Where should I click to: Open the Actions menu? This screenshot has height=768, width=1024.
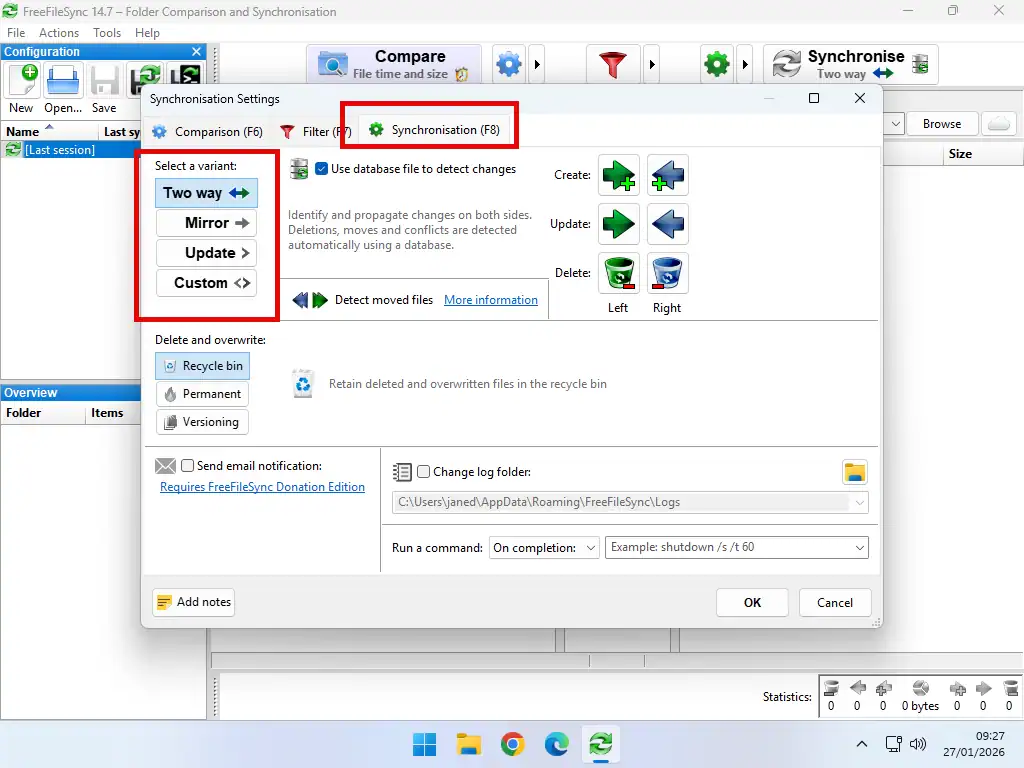tap(58, 32)
